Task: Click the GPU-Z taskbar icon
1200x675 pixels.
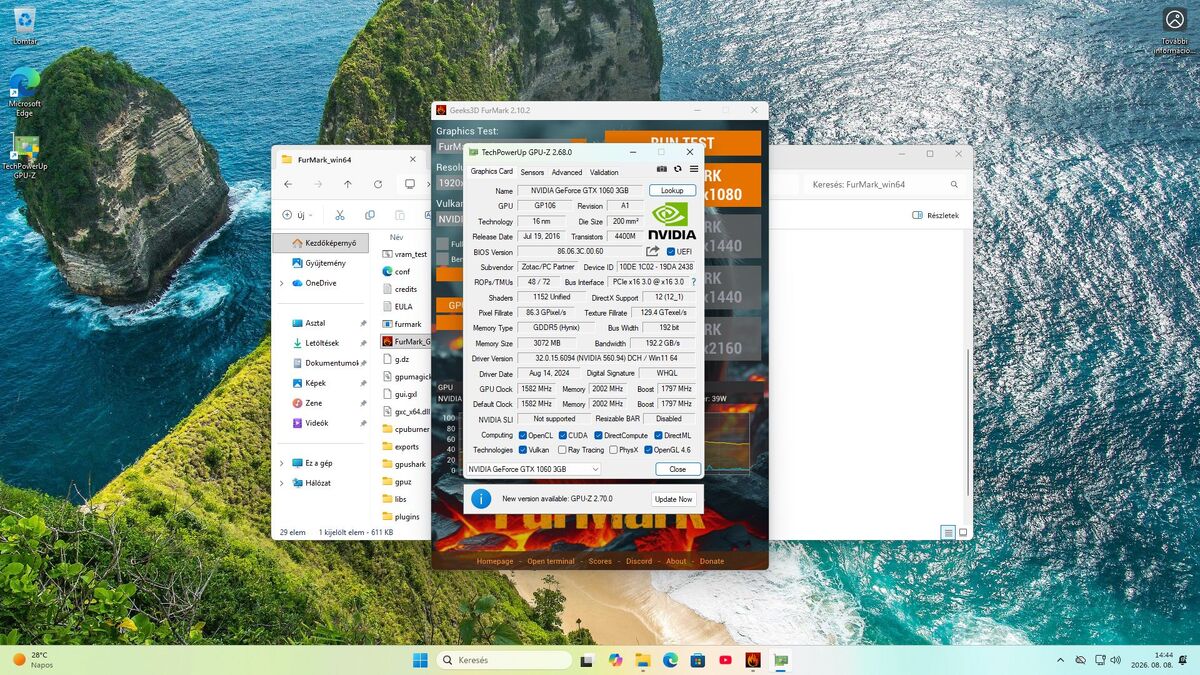Action: 780,660
